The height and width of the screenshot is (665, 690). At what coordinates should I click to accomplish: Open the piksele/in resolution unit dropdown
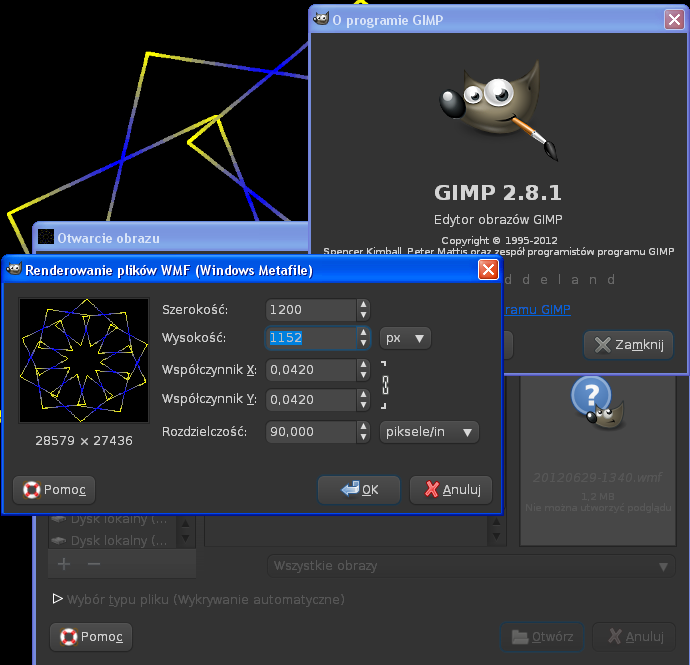point(429,432)
